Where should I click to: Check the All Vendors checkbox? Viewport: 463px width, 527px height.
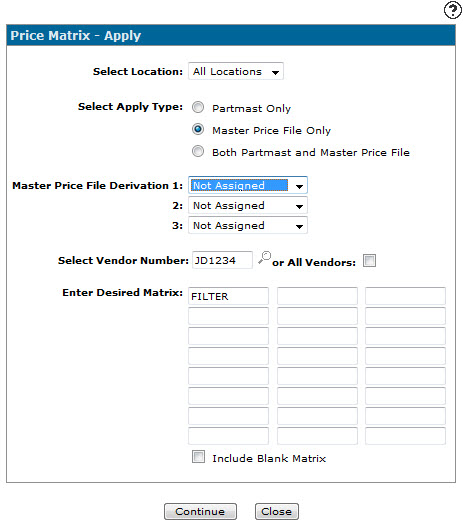click(369, 260)
